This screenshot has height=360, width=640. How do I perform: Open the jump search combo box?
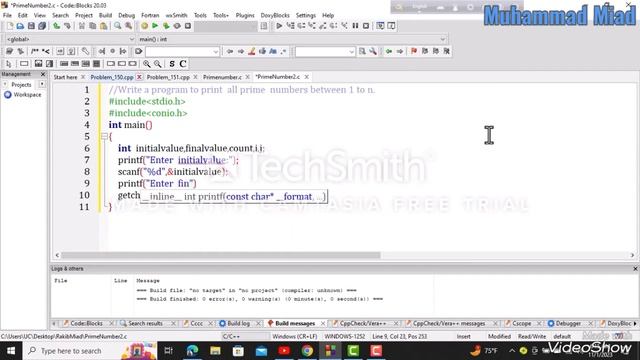[182, 51]
